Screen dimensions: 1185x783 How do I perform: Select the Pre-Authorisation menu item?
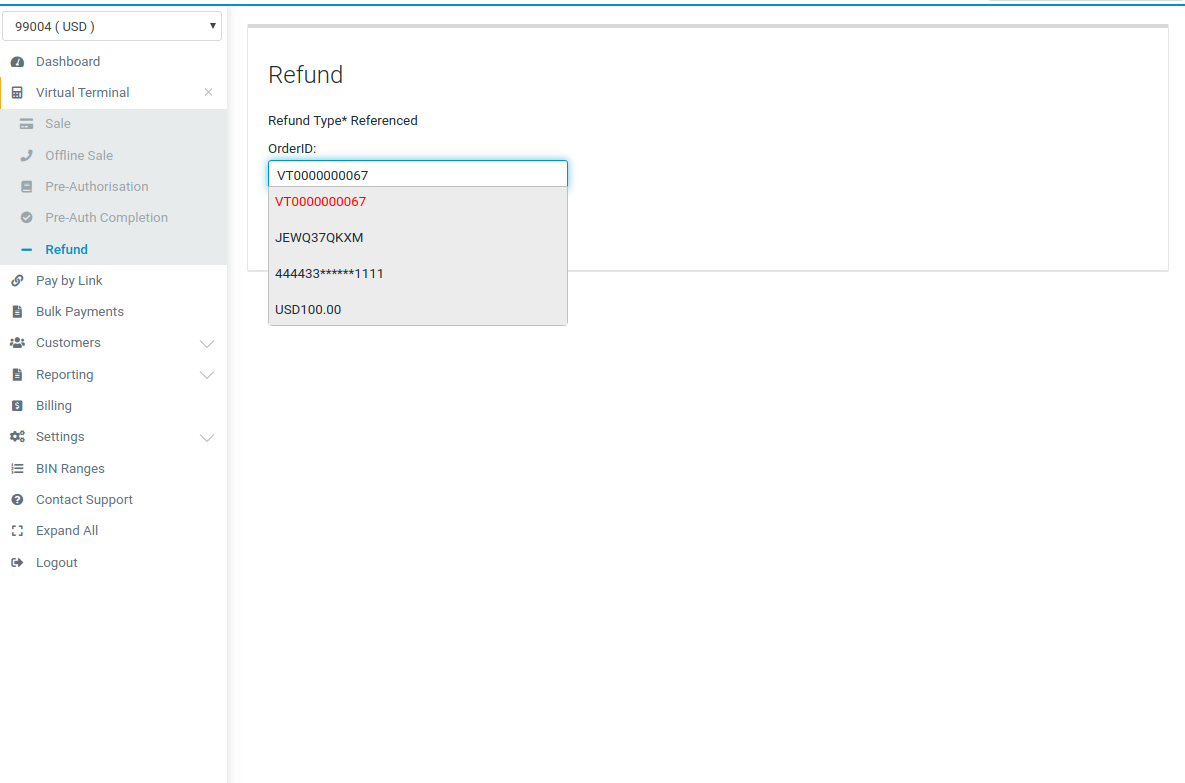point(96,187)
